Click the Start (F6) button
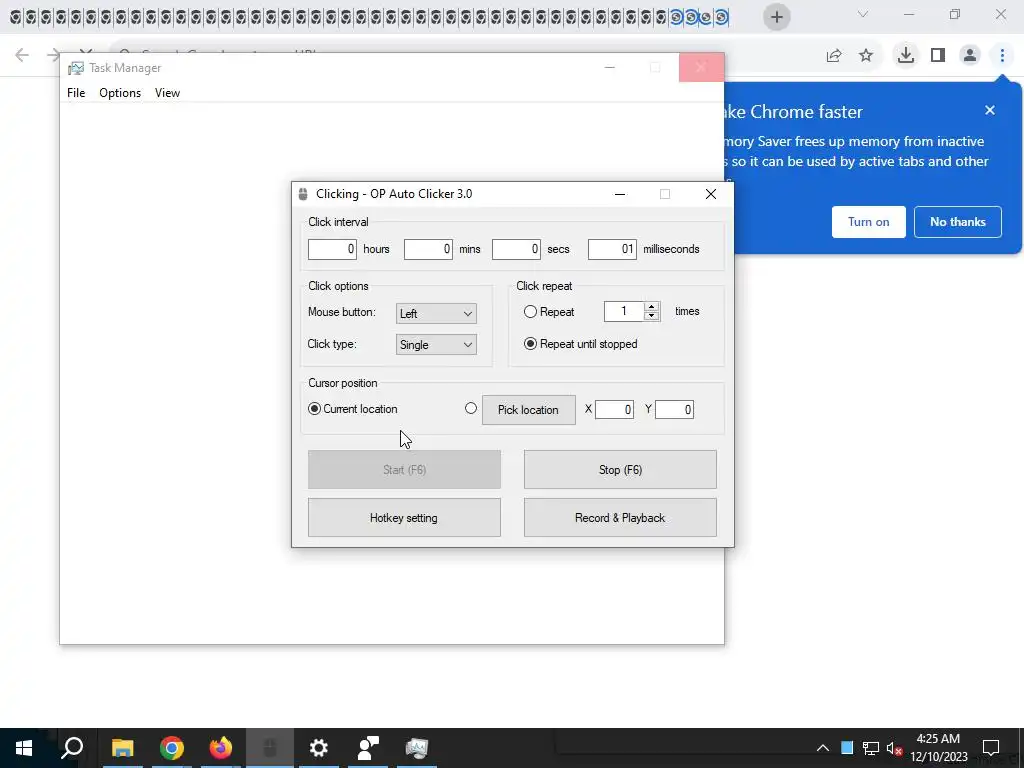Screen dimensions: 1024x768 (x=404, y=470)
